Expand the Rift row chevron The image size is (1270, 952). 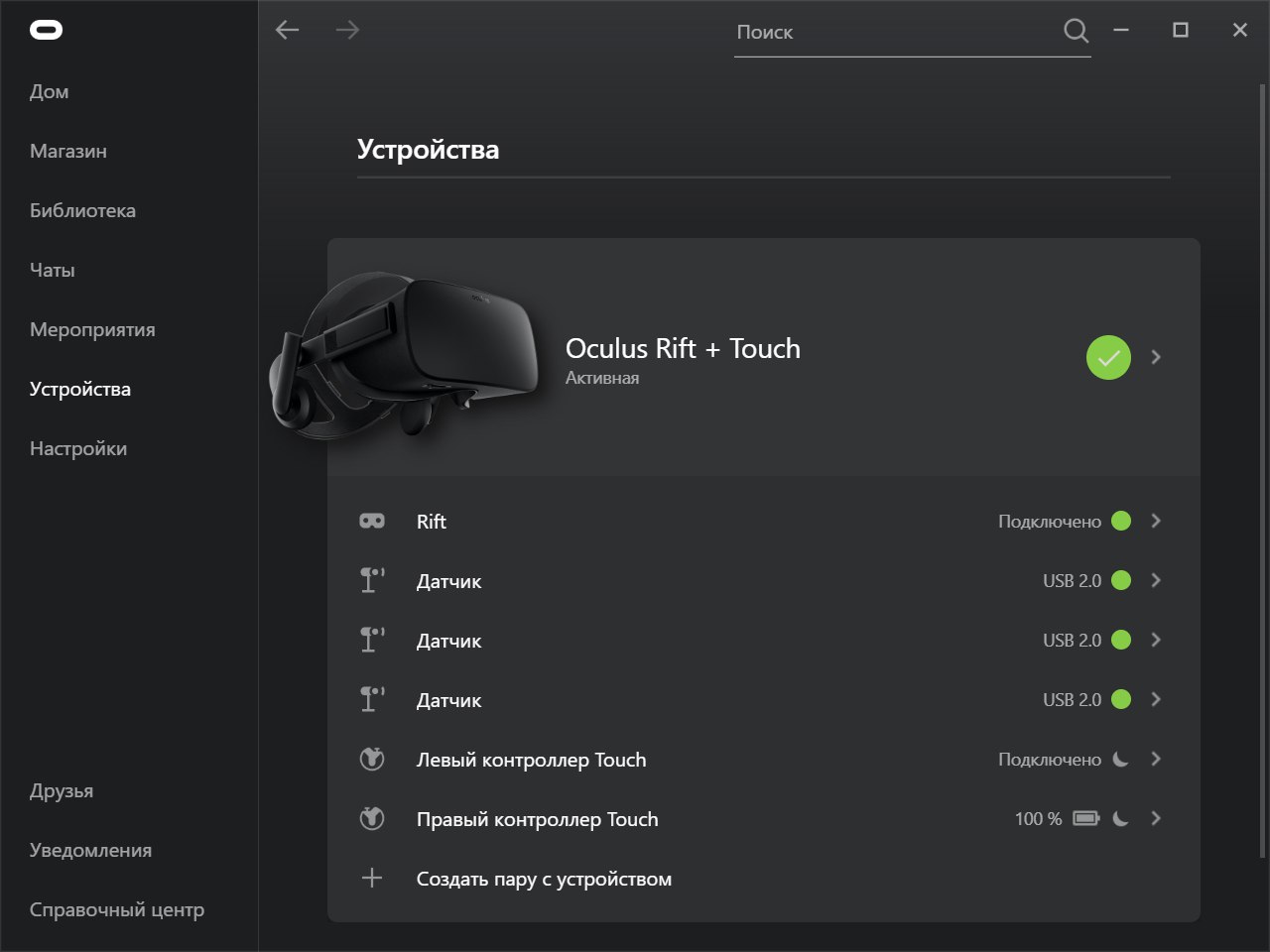(1156, 521)
